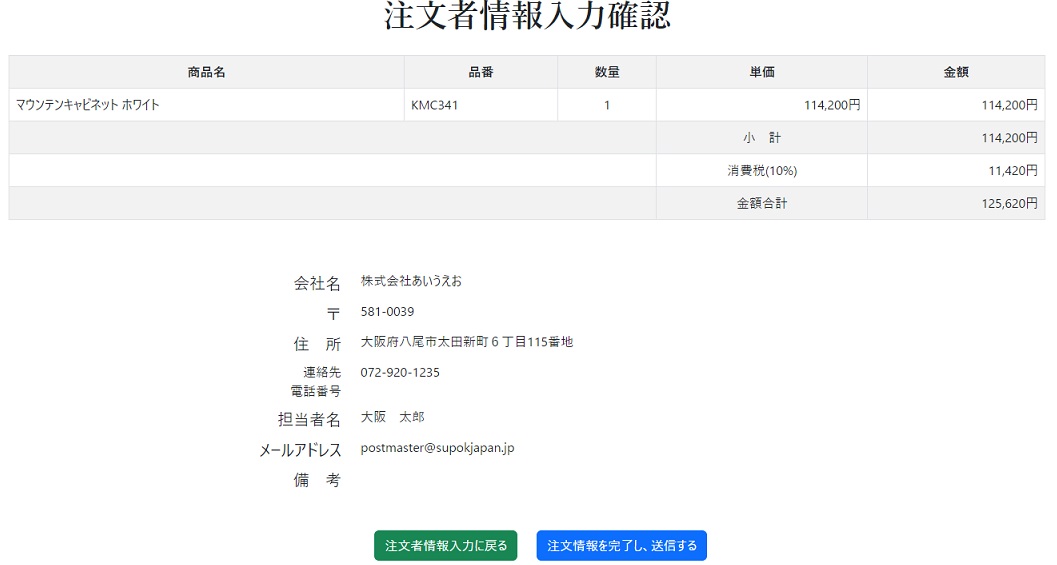The image size is (1057, 565).
Task: Click the 会社名 field label
Action: click(x=317, y=283)
